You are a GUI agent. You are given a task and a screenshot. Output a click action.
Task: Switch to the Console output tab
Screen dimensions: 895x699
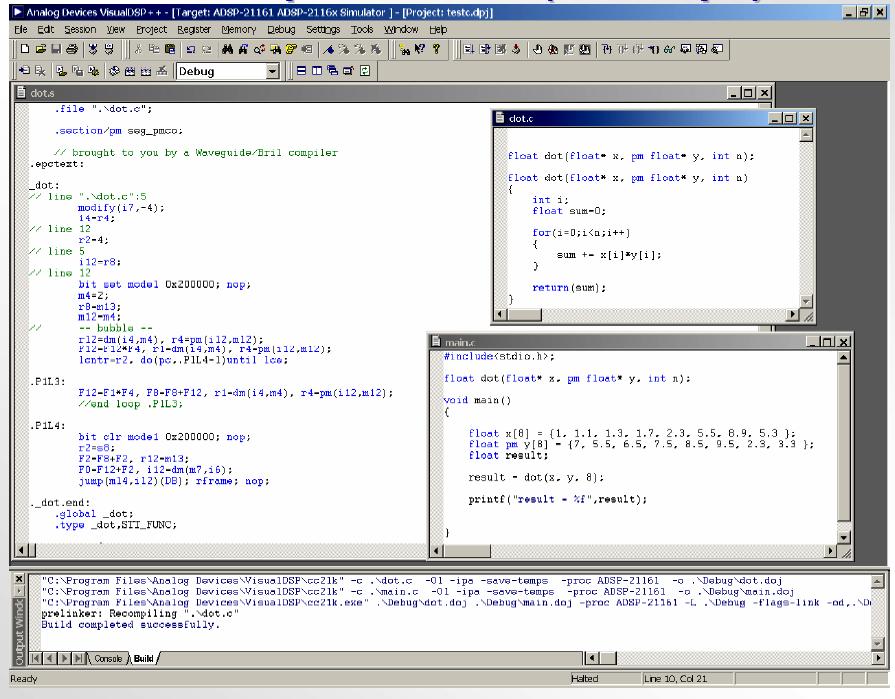tap(108, 658)
